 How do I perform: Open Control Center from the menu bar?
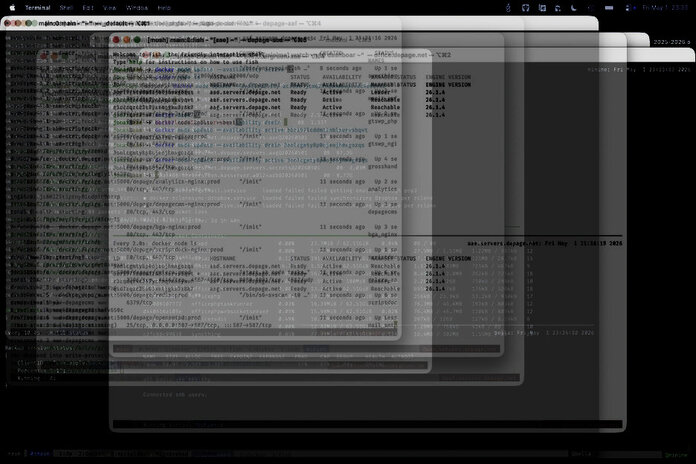(628, 8)
